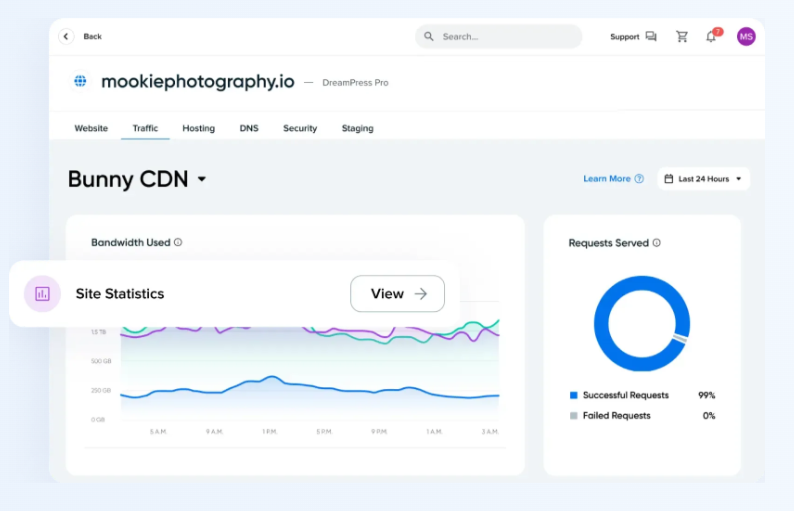794x511 pixels.
Task: Expand the Bunny CDN dropdown
Action: pos(201,180)
